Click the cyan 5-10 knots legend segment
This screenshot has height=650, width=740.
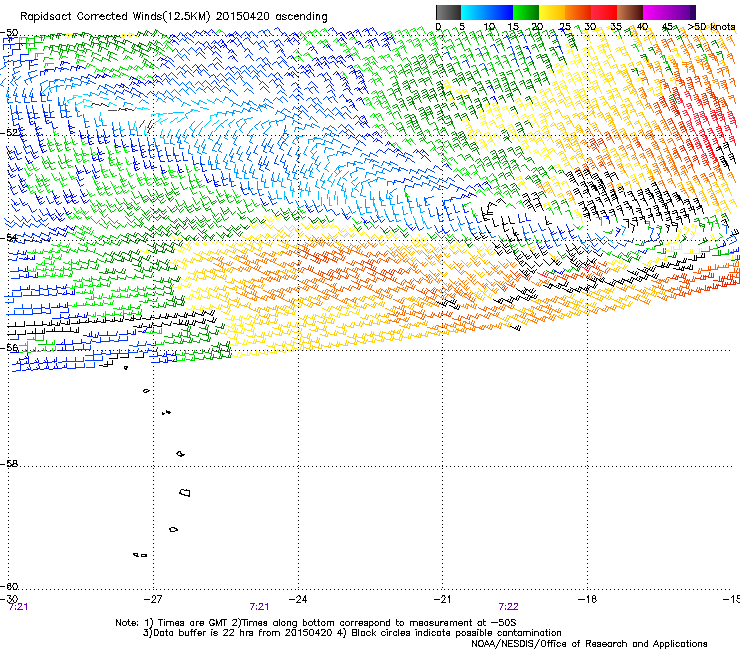click(x=474, y=12)
